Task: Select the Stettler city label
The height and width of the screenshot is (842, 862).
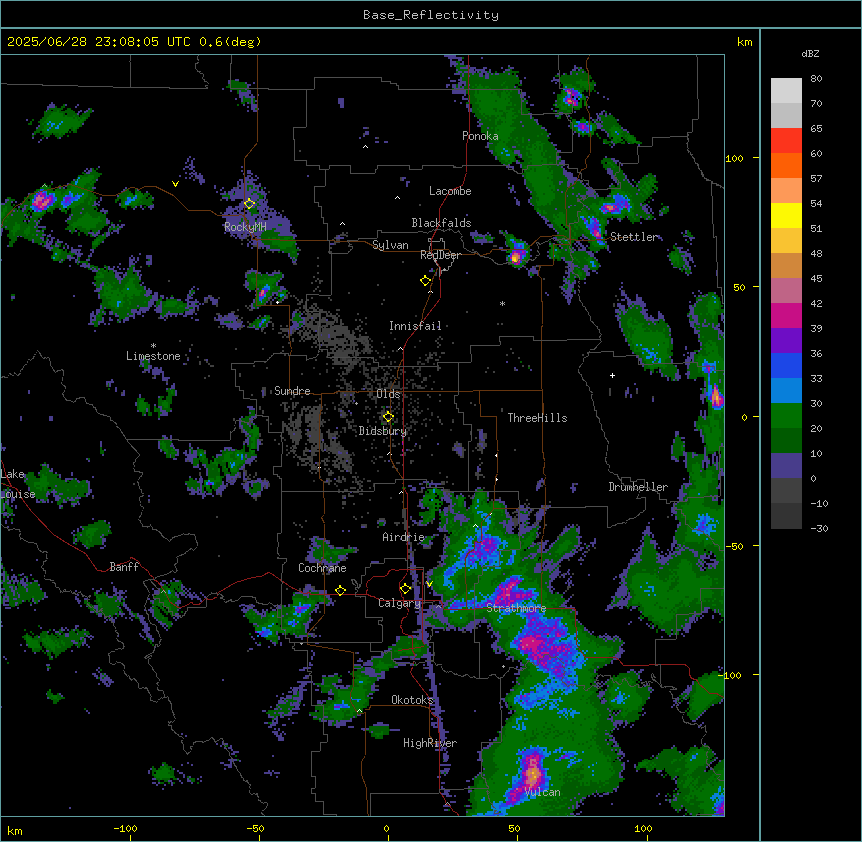Action: 634,237
